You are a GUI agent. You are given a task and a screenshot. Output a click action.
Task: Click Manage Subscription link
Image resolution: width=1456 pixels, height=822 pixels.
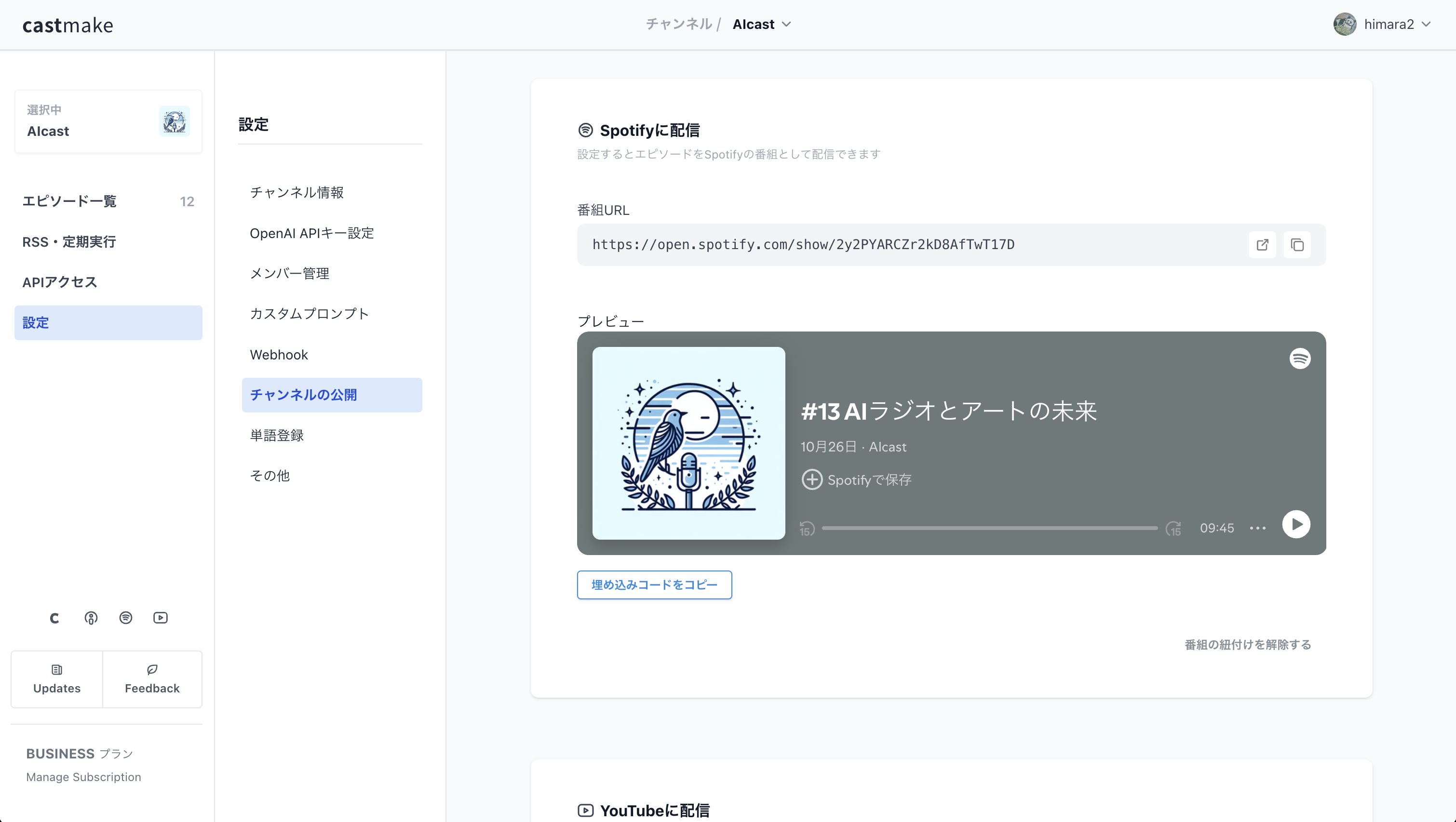[84, 777]
